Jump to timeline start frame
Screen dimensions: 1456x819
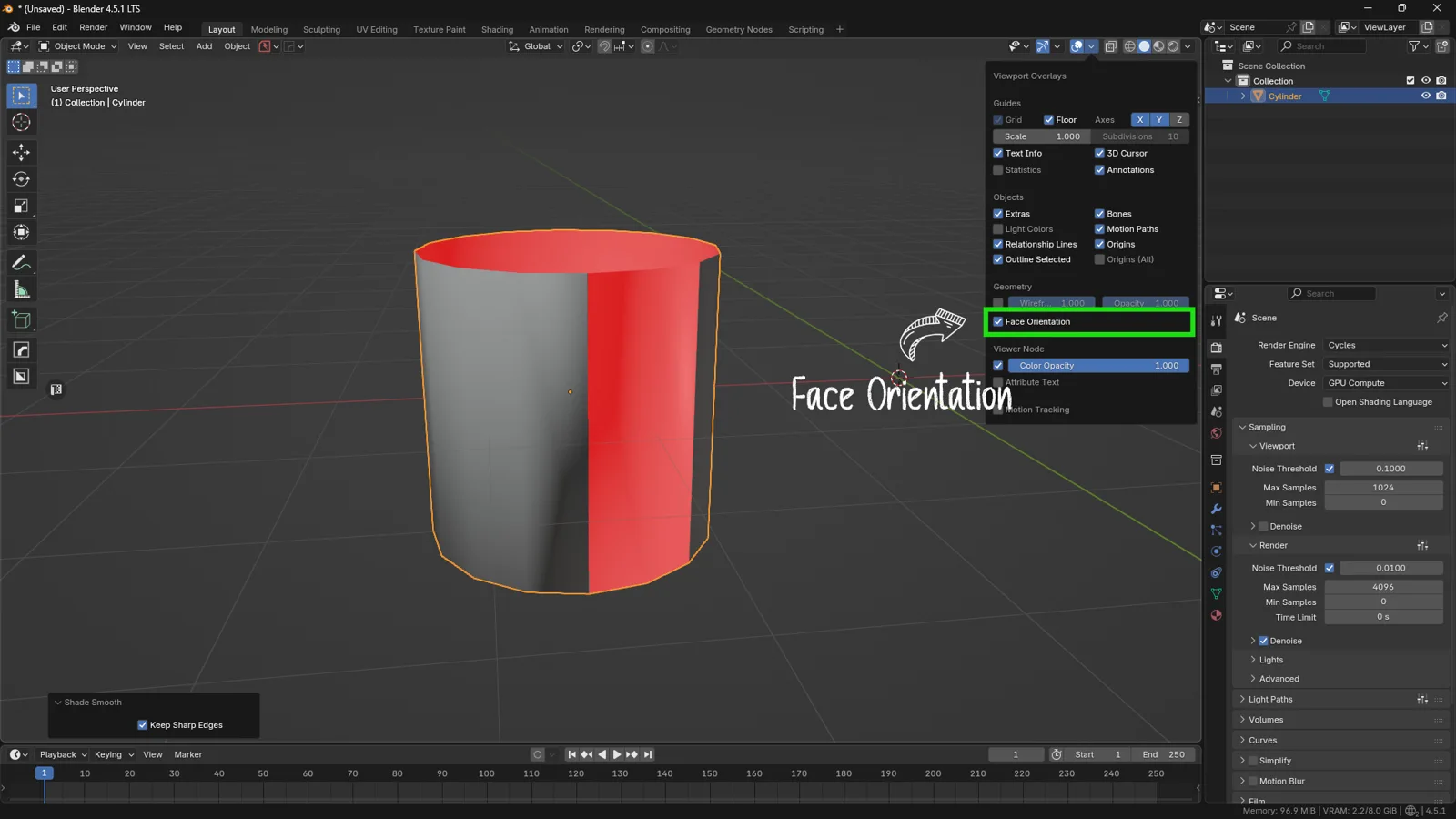pyautogui.click(x=571, y=754)
